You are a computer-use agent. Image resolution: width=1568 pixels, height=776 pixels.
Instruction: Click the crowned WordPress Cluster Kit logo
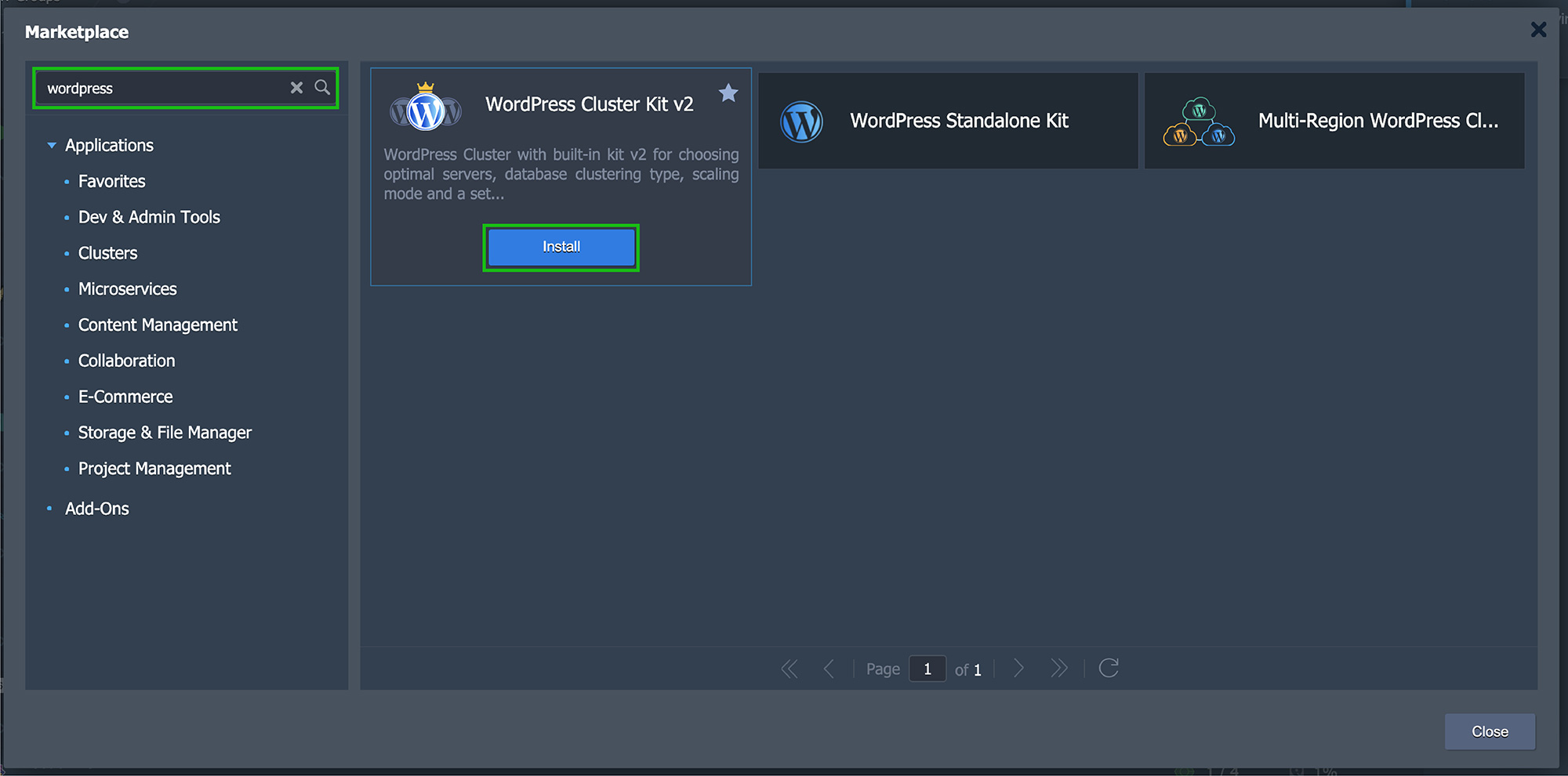(x=426, y=108)
